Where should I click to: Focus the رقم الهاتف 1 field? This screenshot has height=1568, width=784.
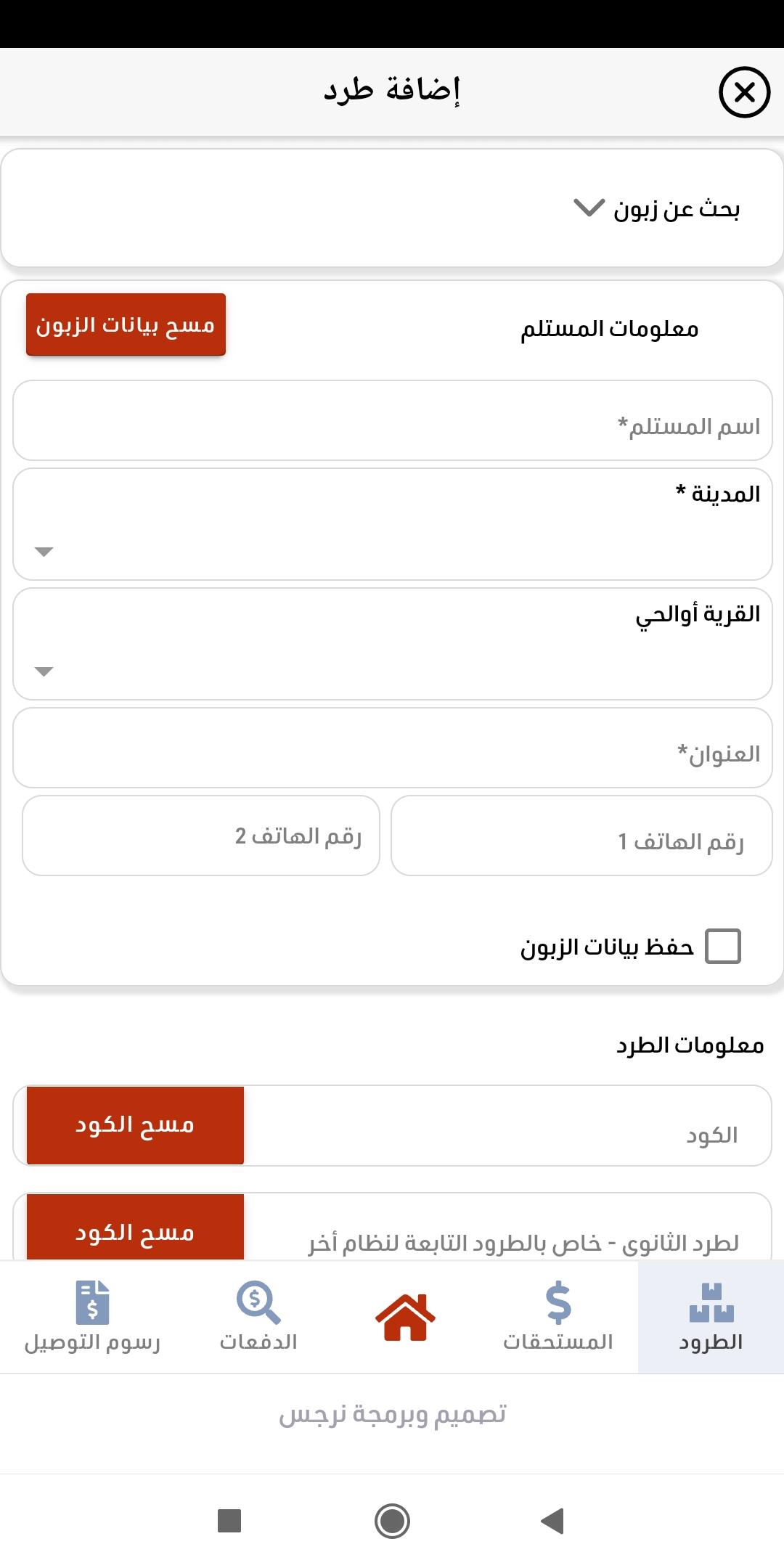tap(581, 836)
